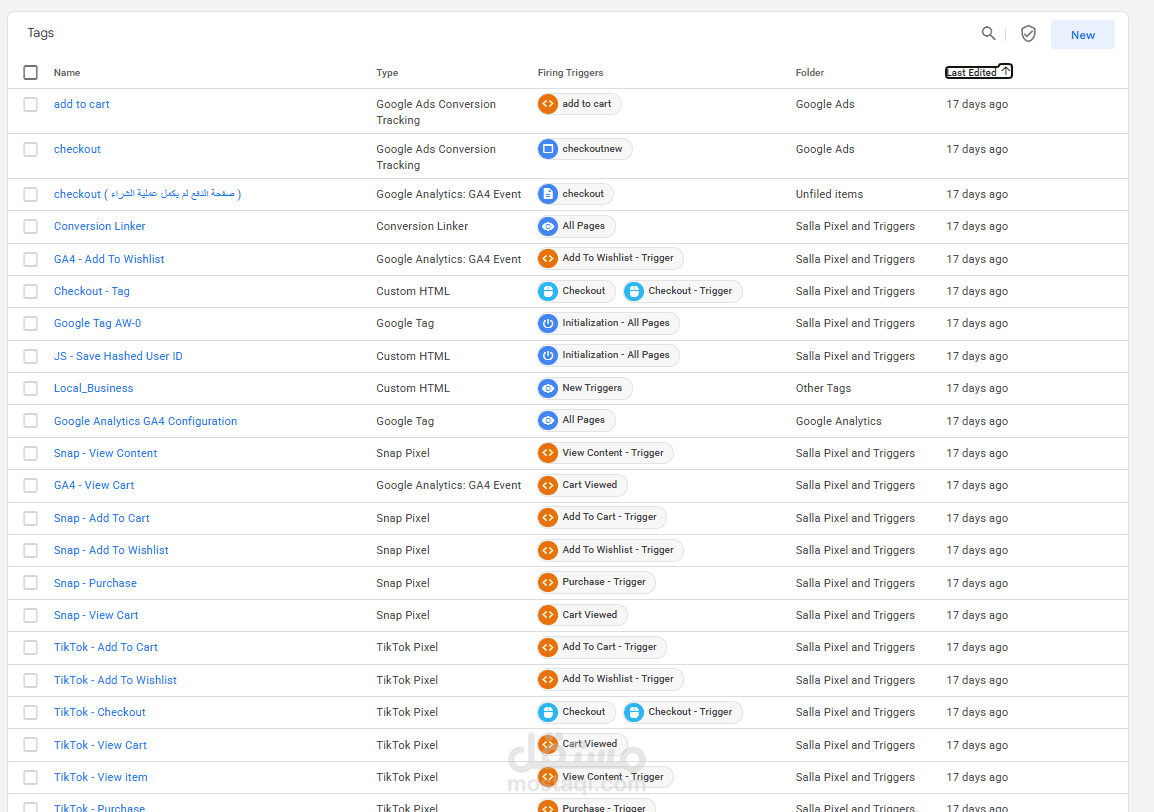Click the New Triggers eye icon
The width and height of the screenshot is (1154, 812).
point(548,388)
